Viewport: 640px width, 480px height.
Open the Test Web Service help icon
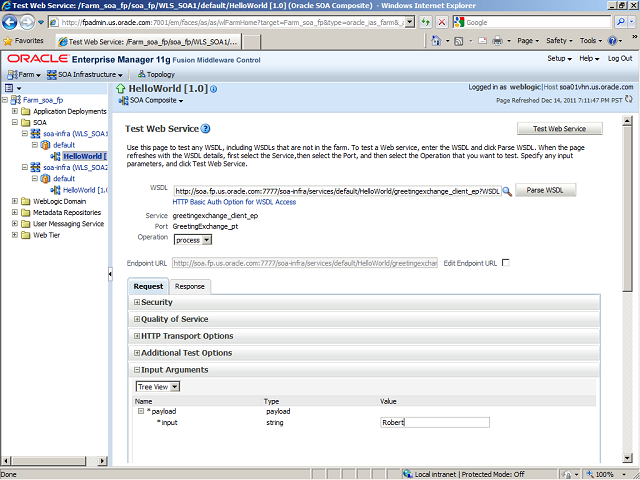tap(206, 129)
